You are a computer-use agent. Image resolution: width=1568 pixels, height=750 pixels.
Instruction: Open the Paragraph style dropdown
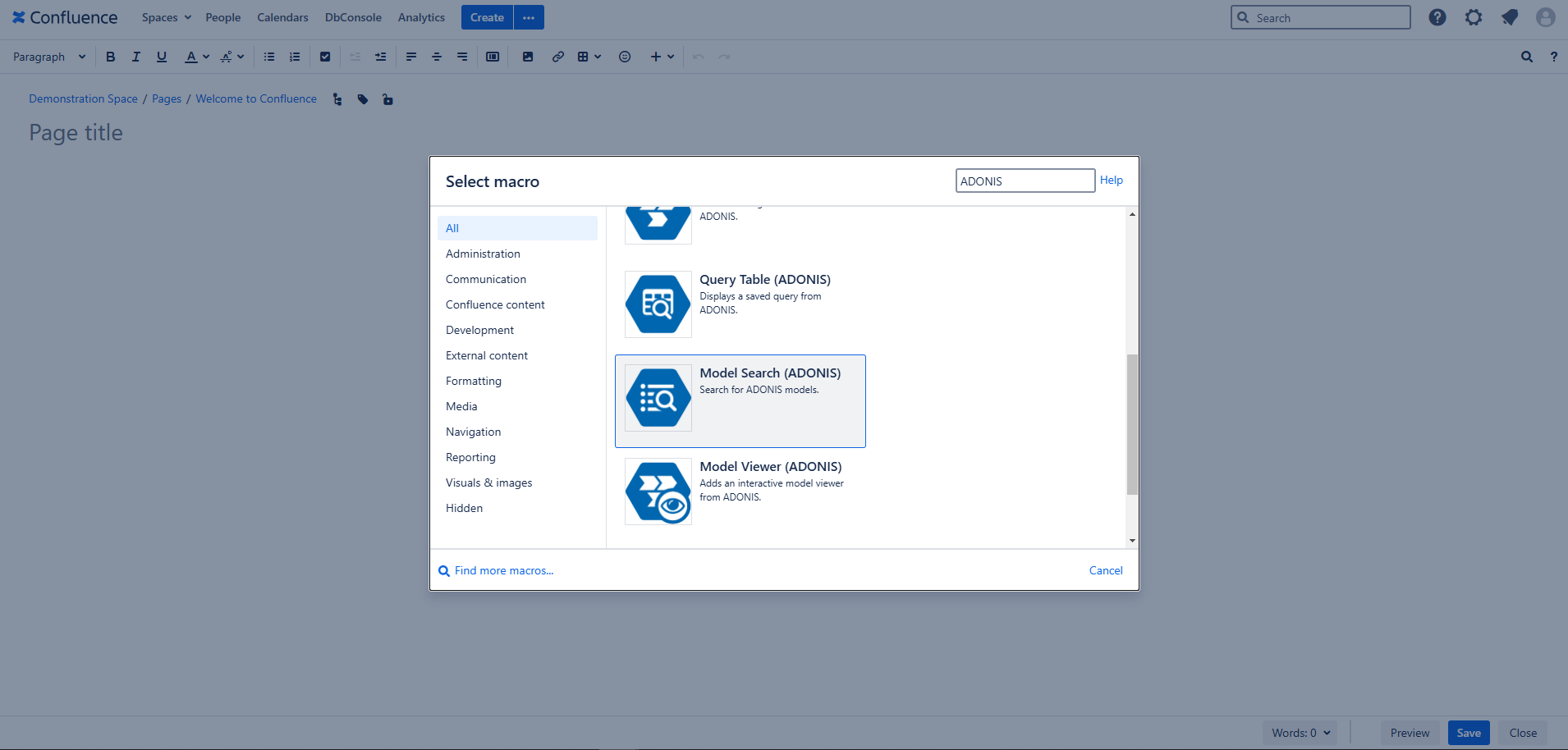[48, 57]
